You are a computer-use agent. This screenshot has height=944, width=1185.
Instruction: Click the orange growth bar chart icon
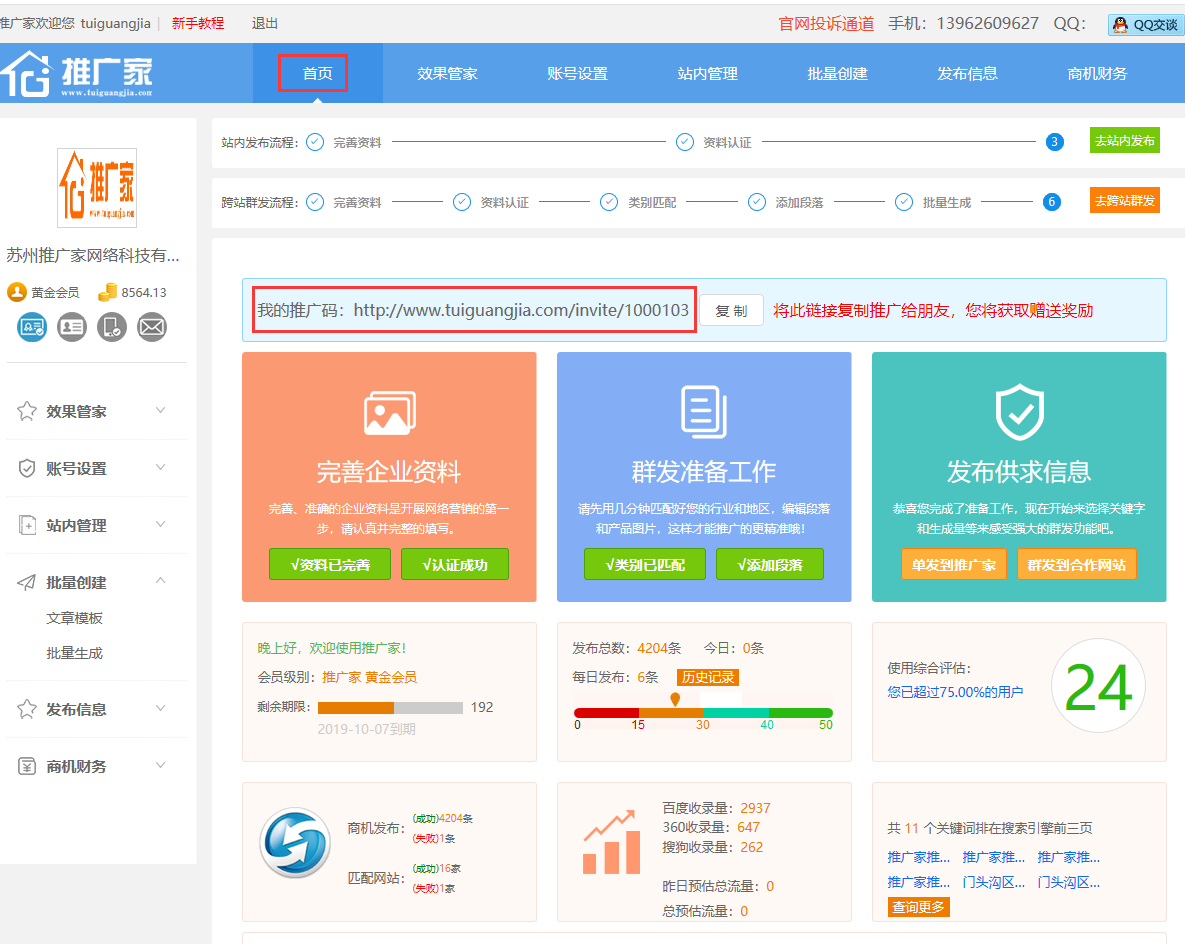[611, 843]
